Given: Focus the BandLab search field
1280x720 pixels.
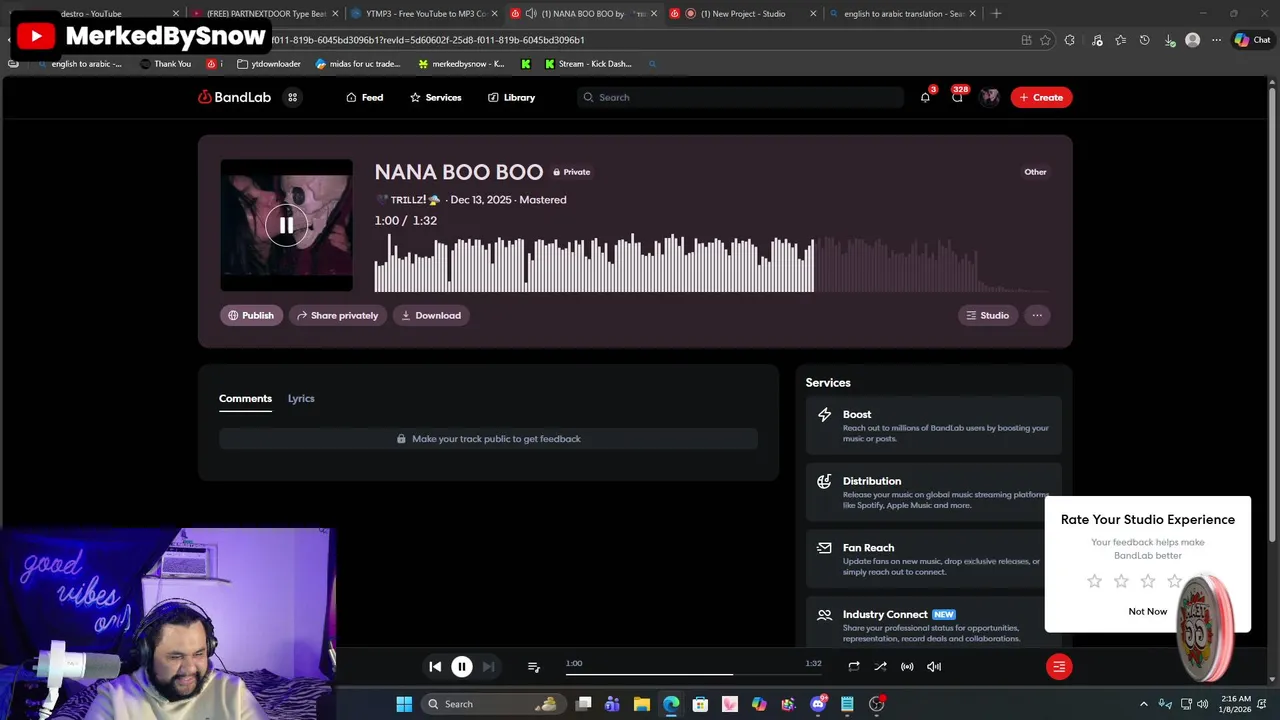Looking at the screenshot, I should (740, 97).
